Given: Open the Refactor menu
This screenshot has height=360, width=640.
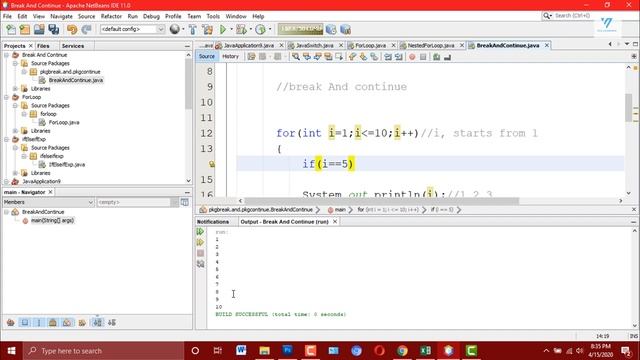Looking at the screenshot, I should coord(111,16).
